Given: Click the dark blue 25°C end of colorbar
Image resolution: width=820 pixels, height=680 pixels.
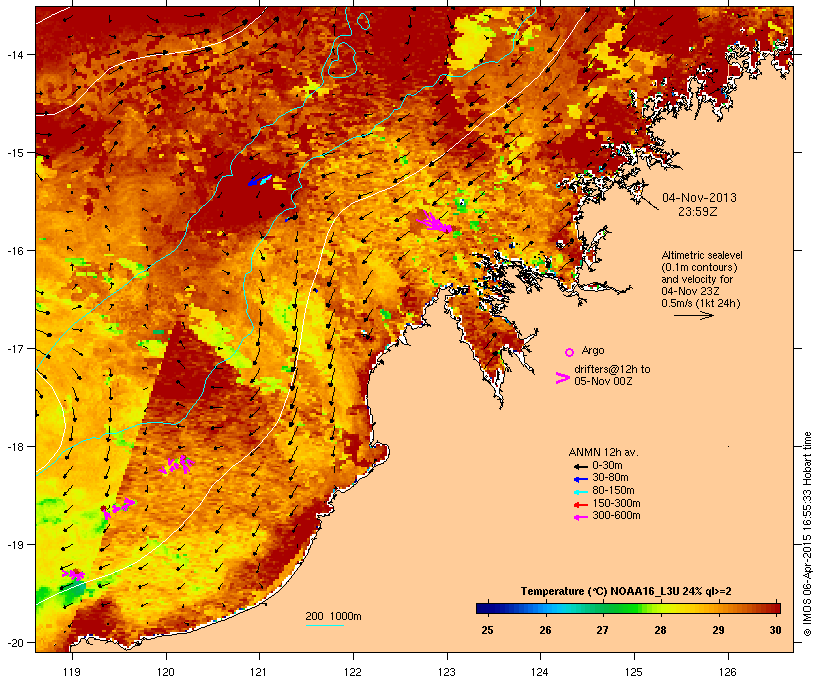Looking at the screenshot, I should [487, 608].
